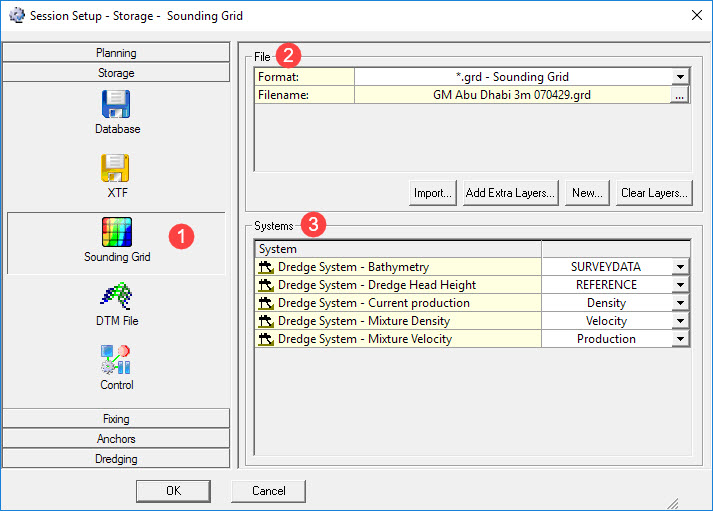Click the Clear Layers... button

pyautogui.click(x=654, y=193)
